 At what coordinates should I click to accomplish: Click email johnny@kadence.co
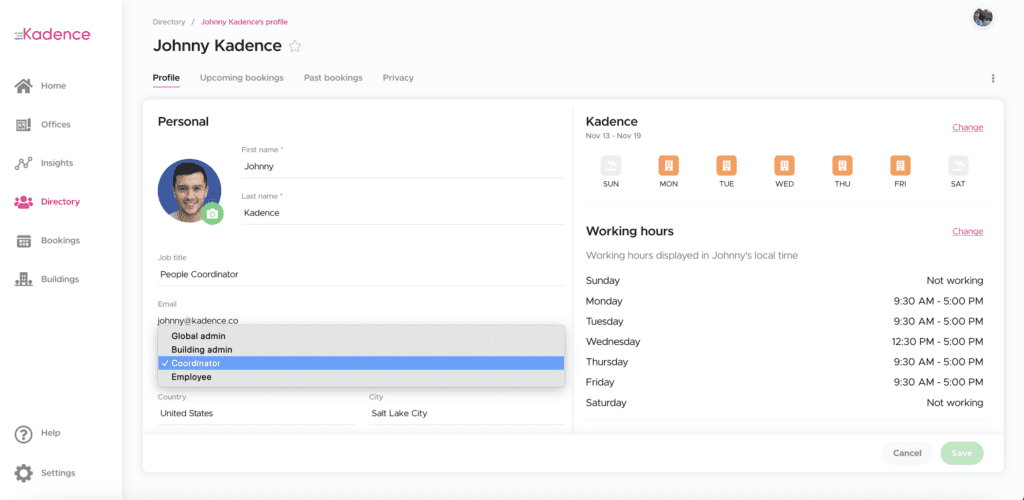coord(198,320)
